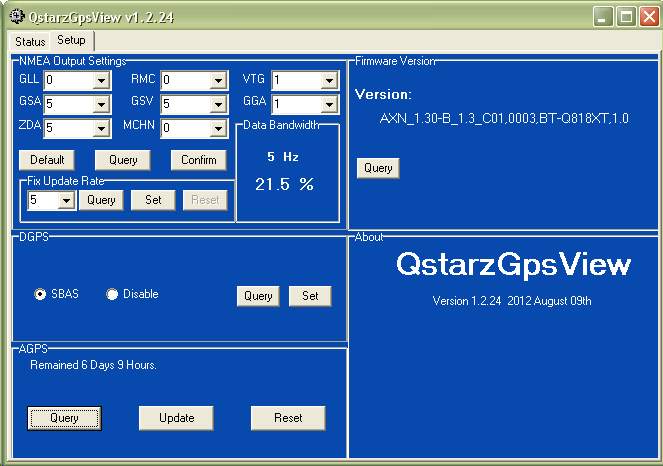Click the QstarzGpsView gear icon in title bar
The height and width of the screenshot is (466, 663).
coord(17,17)
